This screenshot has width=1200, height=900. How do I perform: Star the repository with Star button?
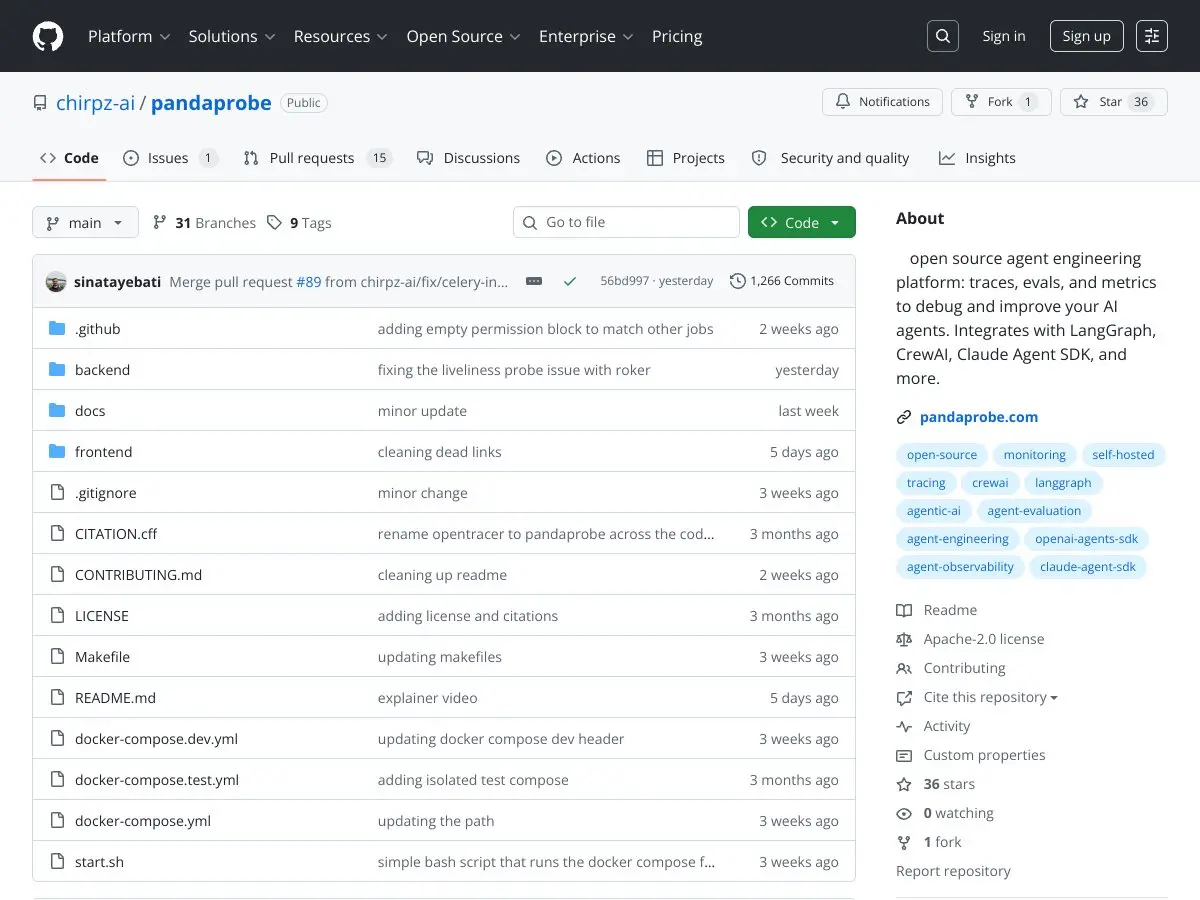[1114, 102]
